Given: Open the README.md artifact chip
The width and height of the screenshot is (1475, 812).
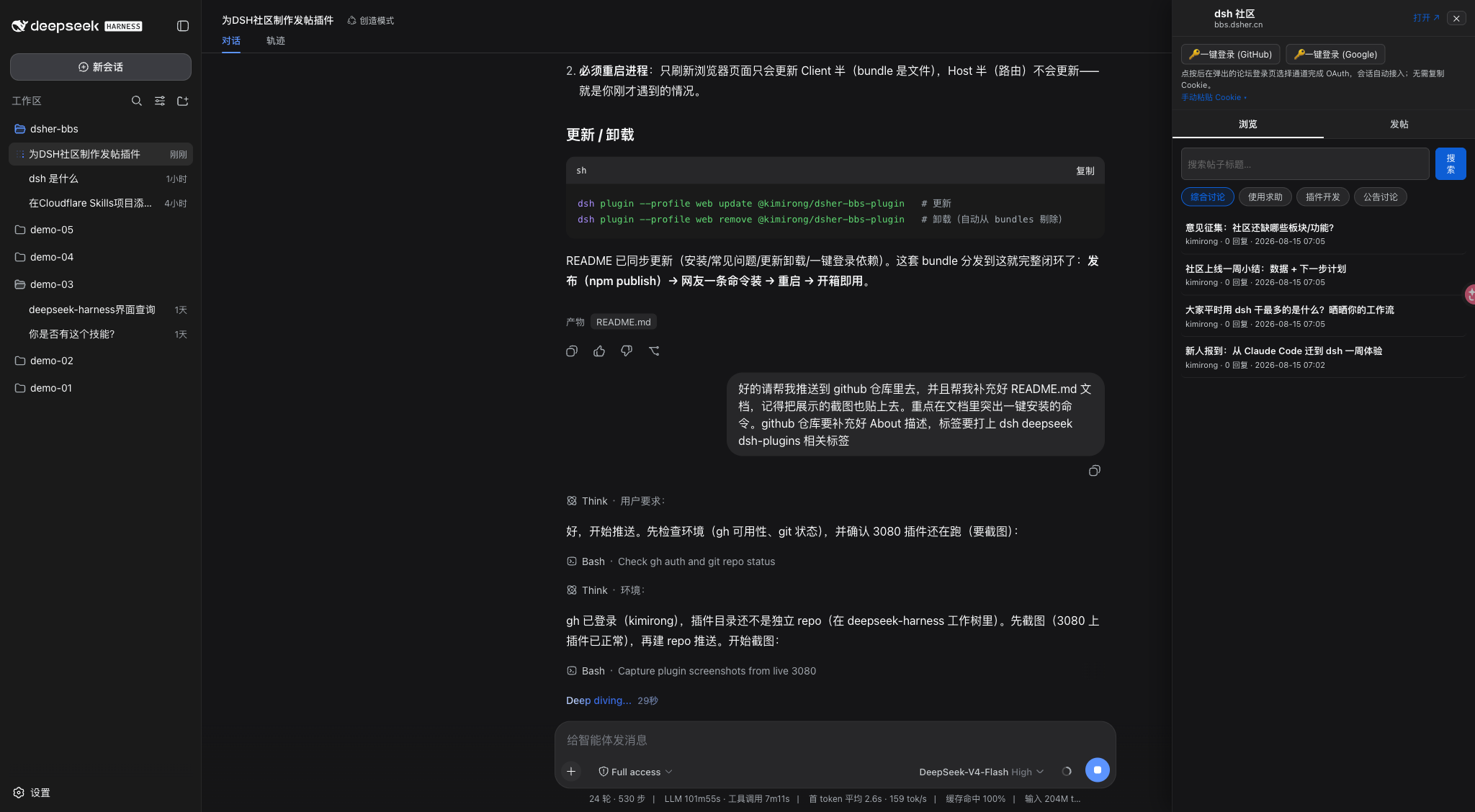Looking at the screenshot, I should [x=624, y=322].
